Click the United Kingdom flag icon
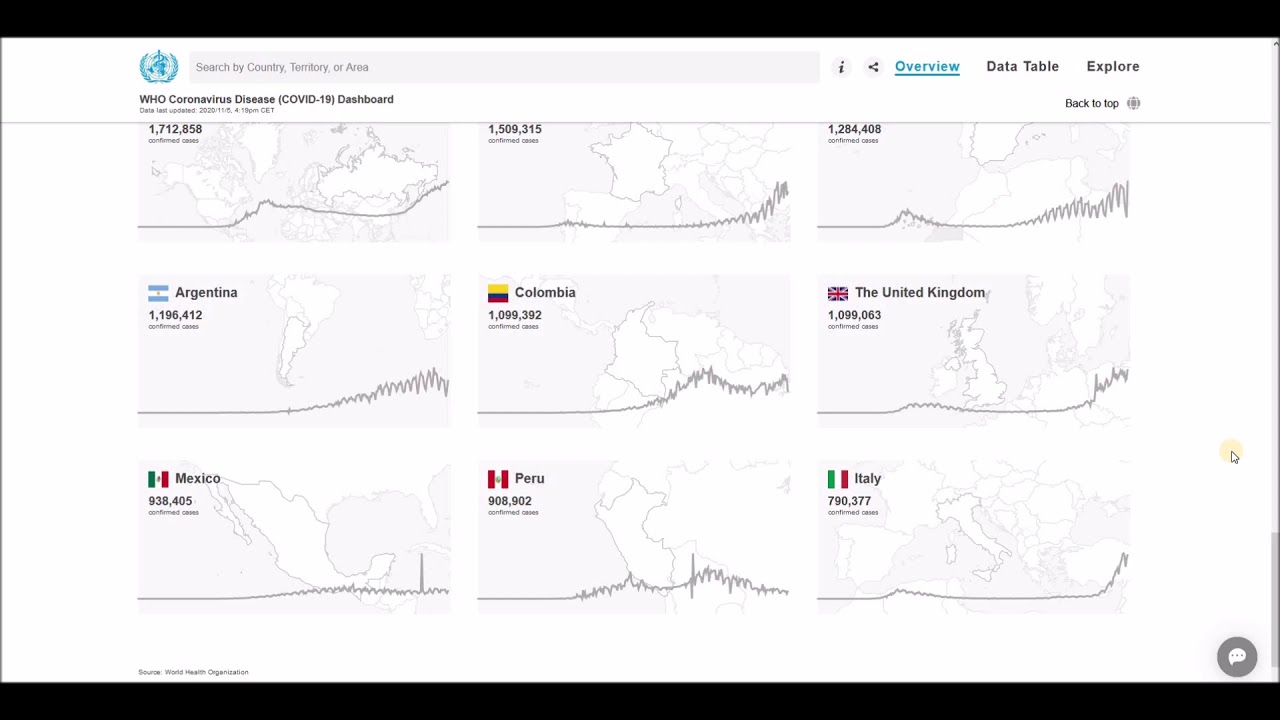This screenshot has width=1280, height=720. coord(838,293)
